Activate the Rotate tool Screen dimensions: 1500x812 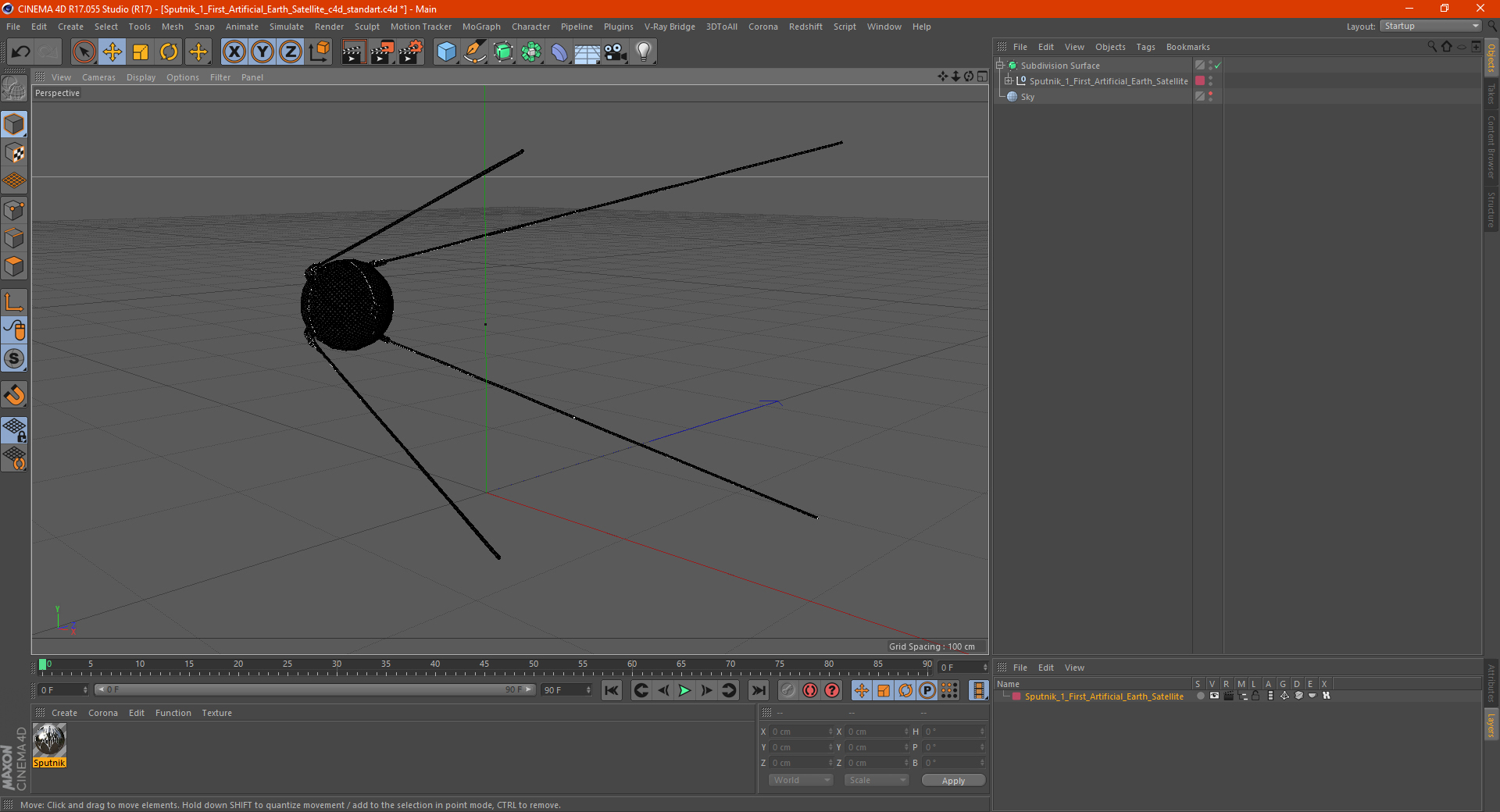coord(169,52)
